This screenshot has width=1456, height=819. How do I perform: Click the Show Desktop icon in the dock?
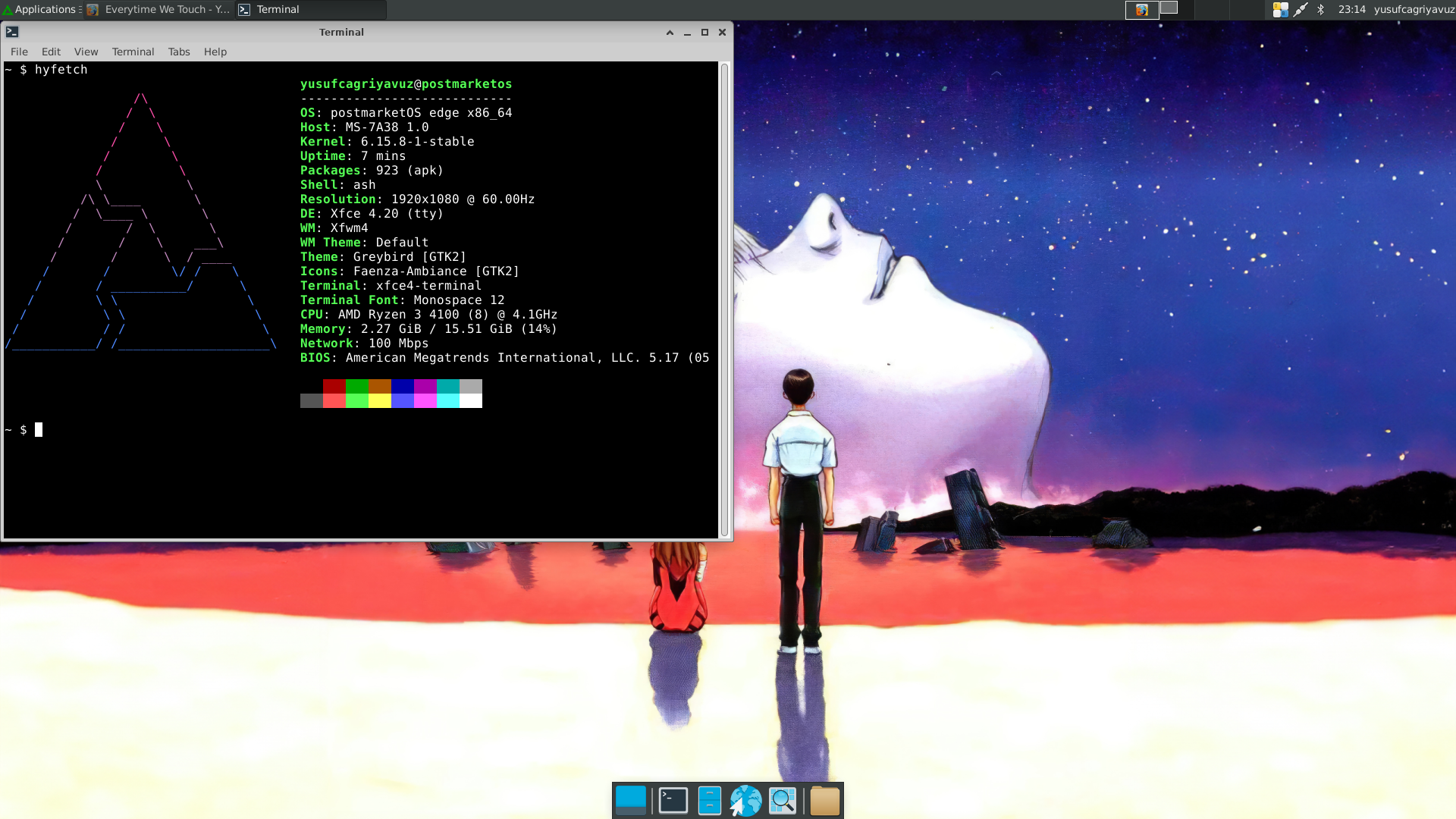[631, 801]
